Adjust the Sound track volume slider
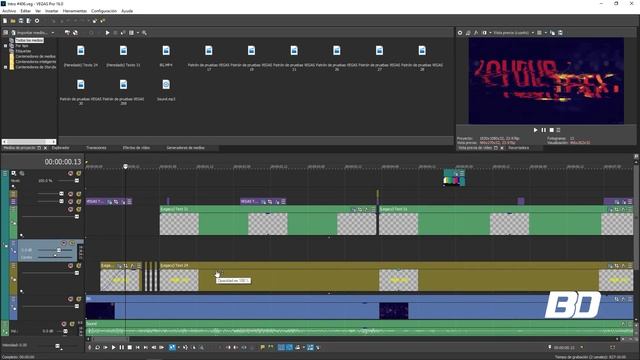The width and height of the screenshot is (640, 360). pyautogui.click(x=65, y=331)
